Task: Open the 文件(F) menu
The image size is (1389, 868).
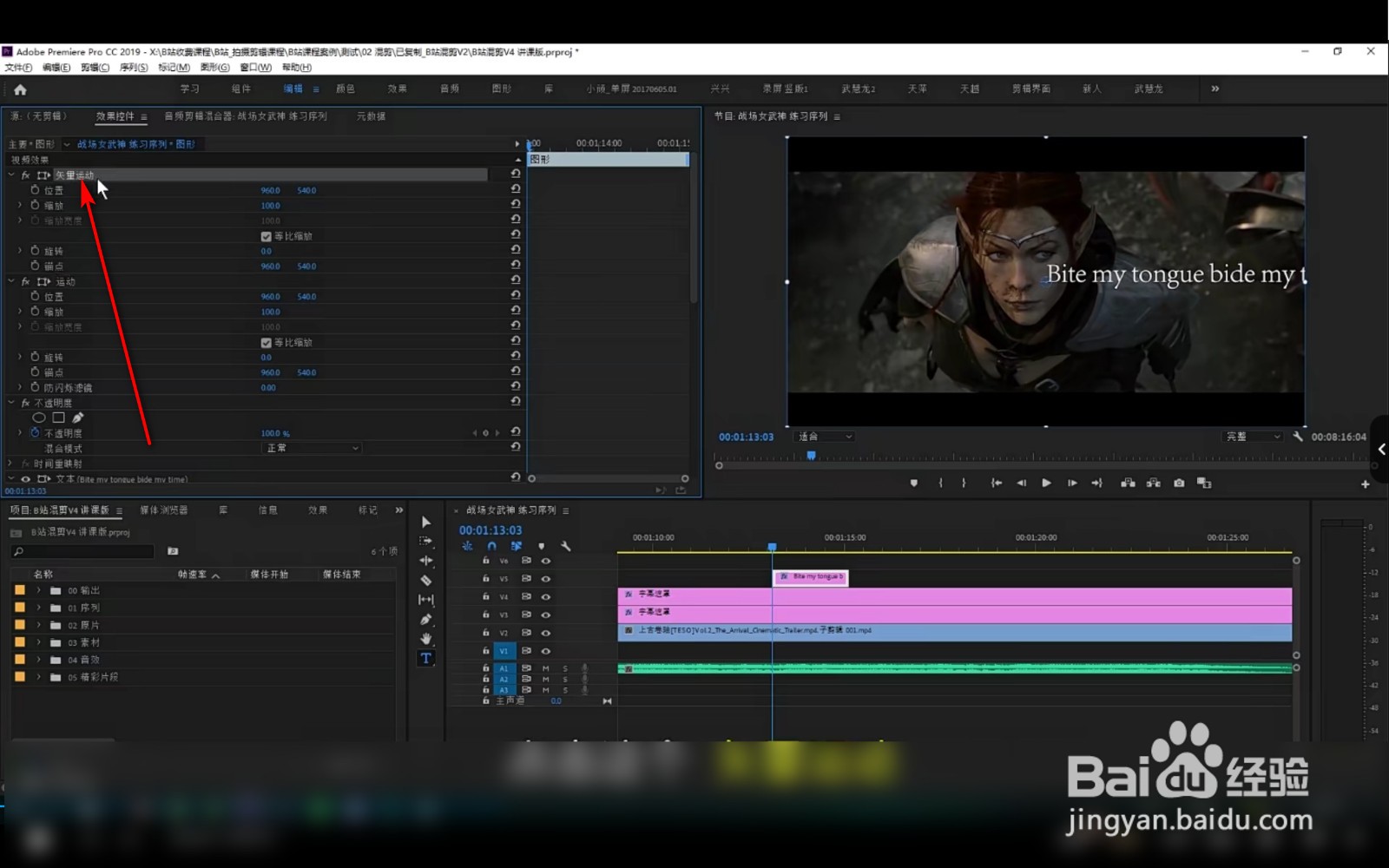Action: [x=18, y=68]
